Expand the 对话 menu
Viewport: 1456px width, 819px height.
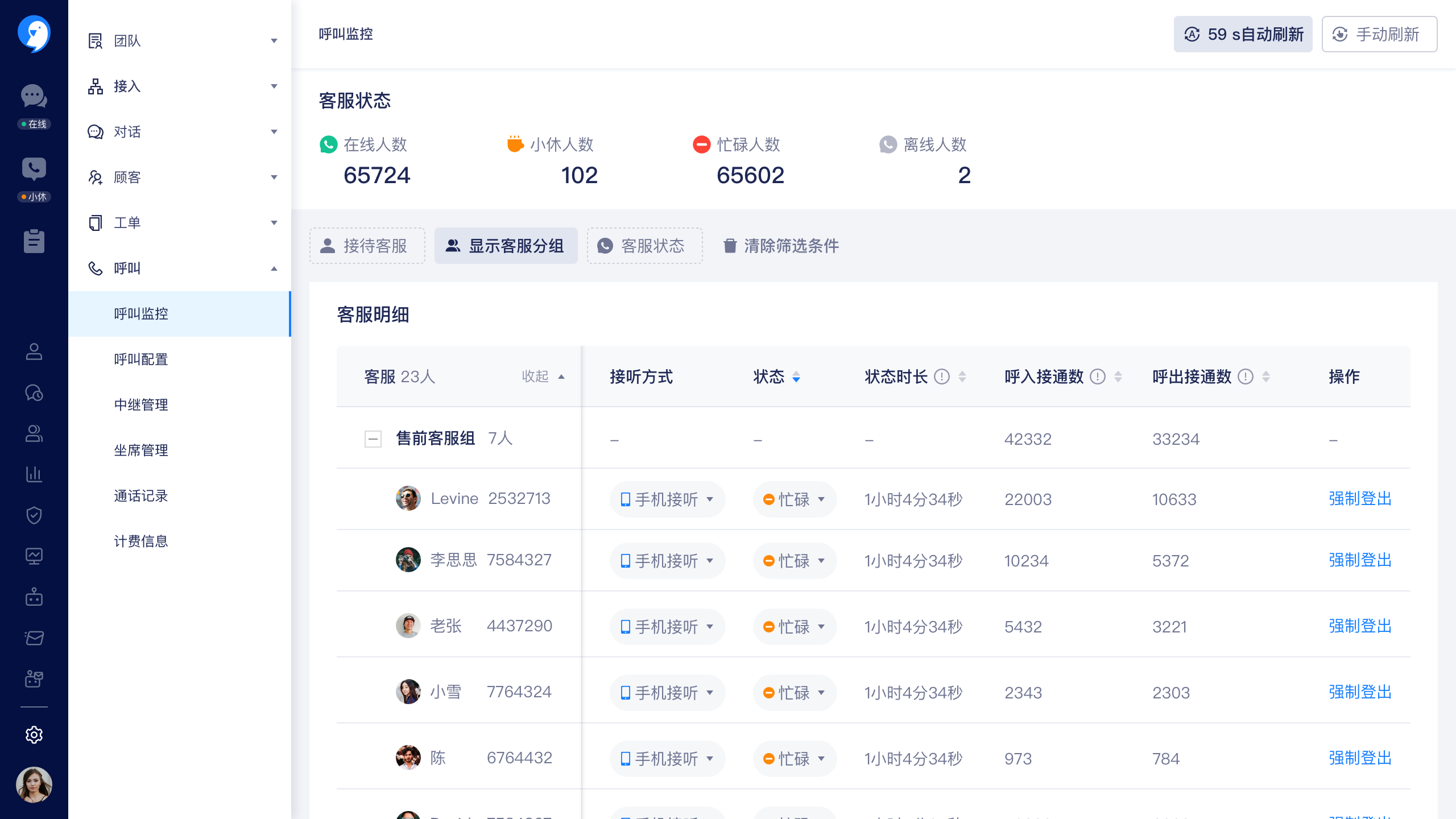(x=180, y=132)
